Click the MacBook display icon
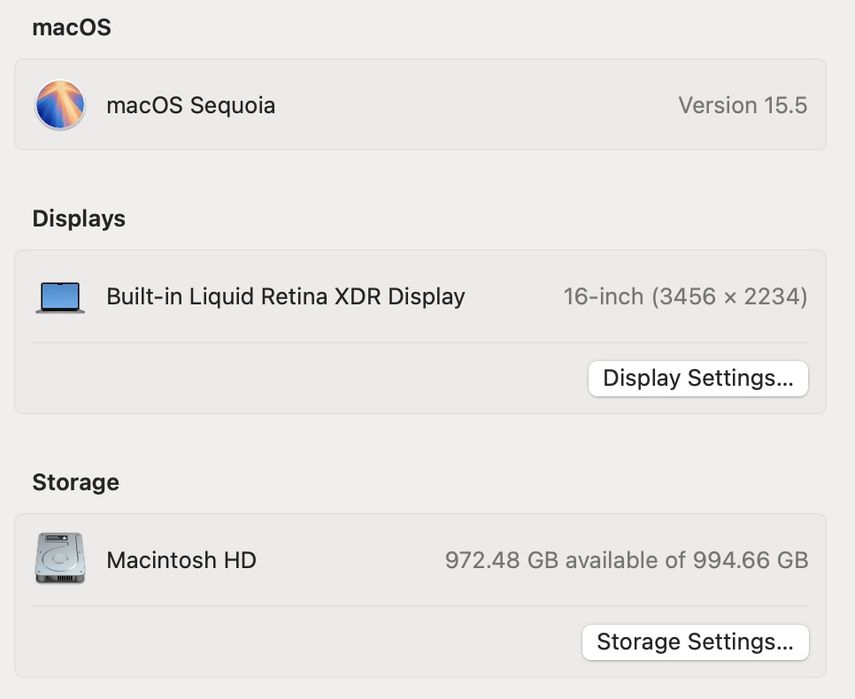 [x=60, y=297]
